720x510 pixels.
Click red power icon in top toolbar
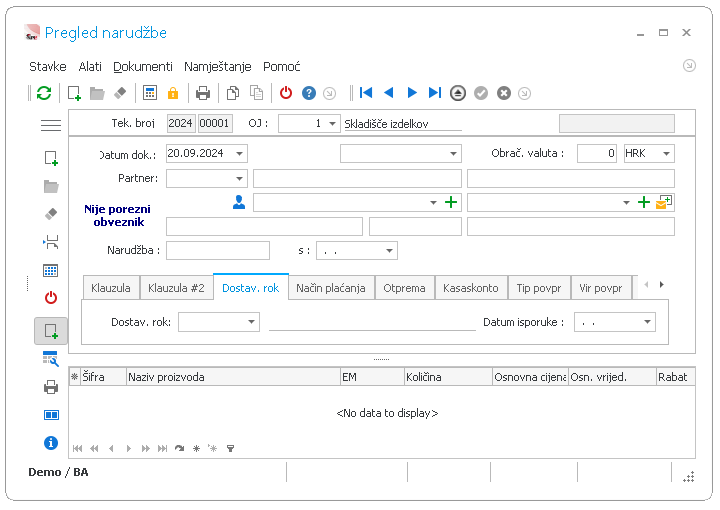pyautogui.click(x=286, y=93)
